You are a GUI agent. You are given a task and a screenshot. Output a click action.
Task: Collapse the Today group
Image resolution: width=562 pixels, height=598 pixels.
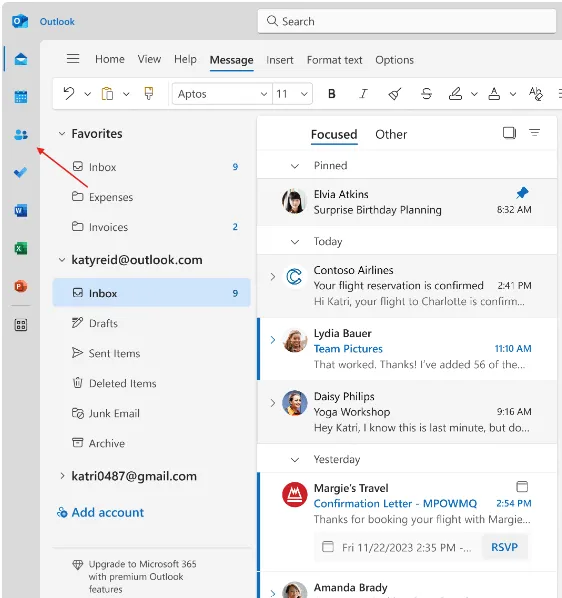point(295,242)
